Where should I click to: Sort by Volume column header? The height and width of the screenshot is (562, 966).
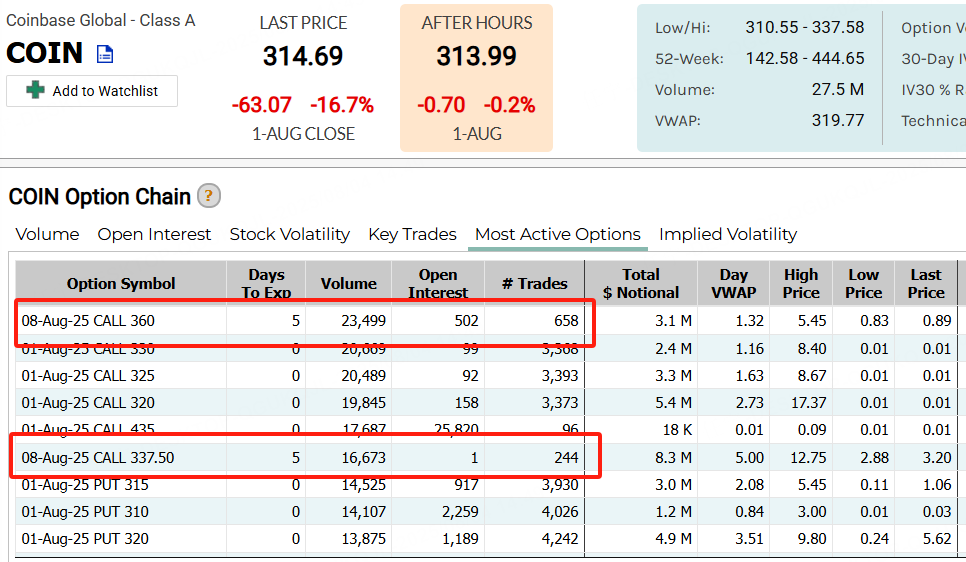pos(349,283)
